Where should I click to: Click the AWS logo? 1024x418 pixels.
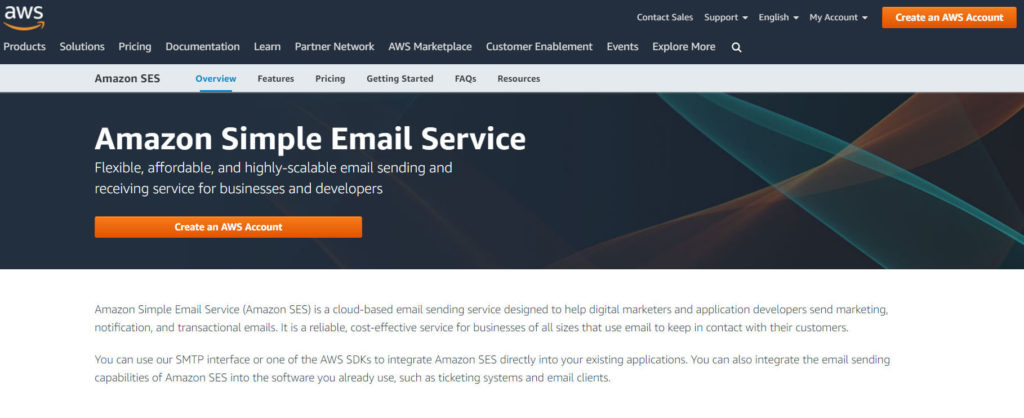click(x=24, y=16)
